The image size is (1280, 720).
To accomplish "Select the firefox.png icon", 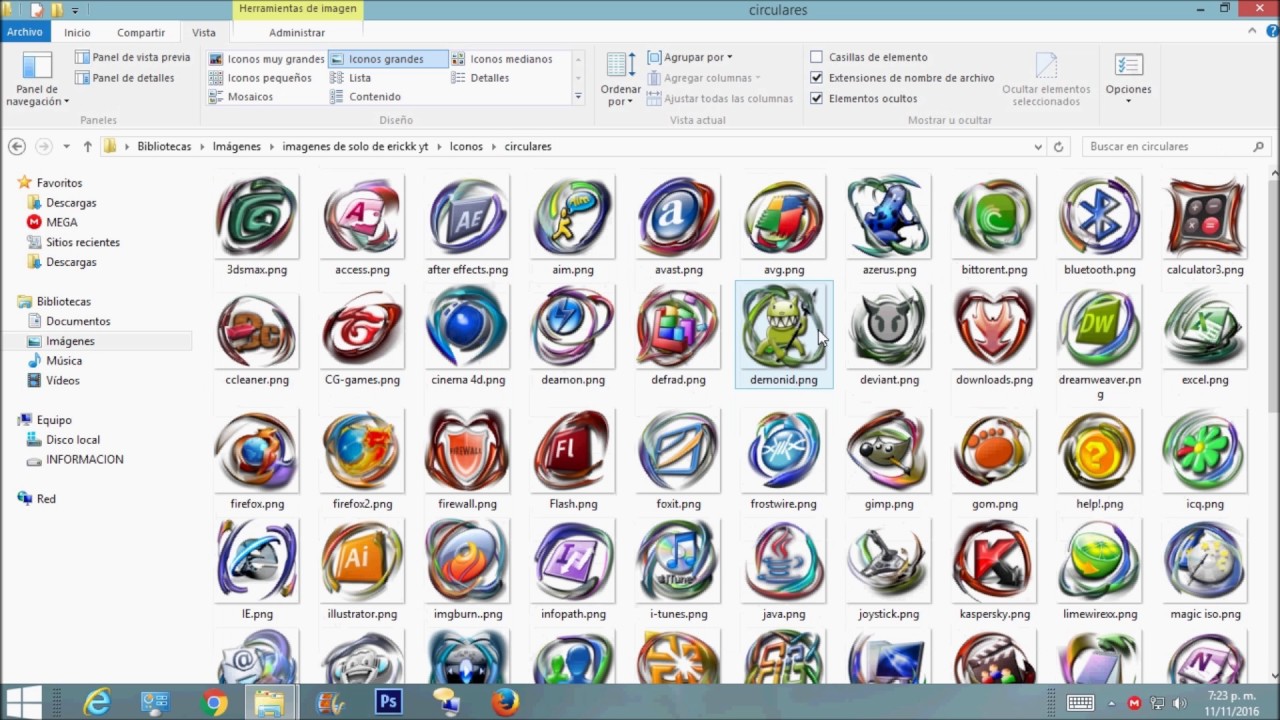I will point(257,452).
